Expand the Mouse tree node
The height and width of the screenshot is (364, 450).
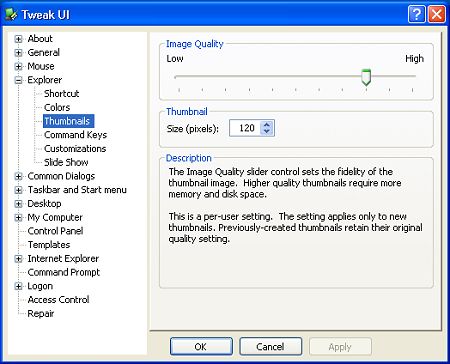pos(18,66)
